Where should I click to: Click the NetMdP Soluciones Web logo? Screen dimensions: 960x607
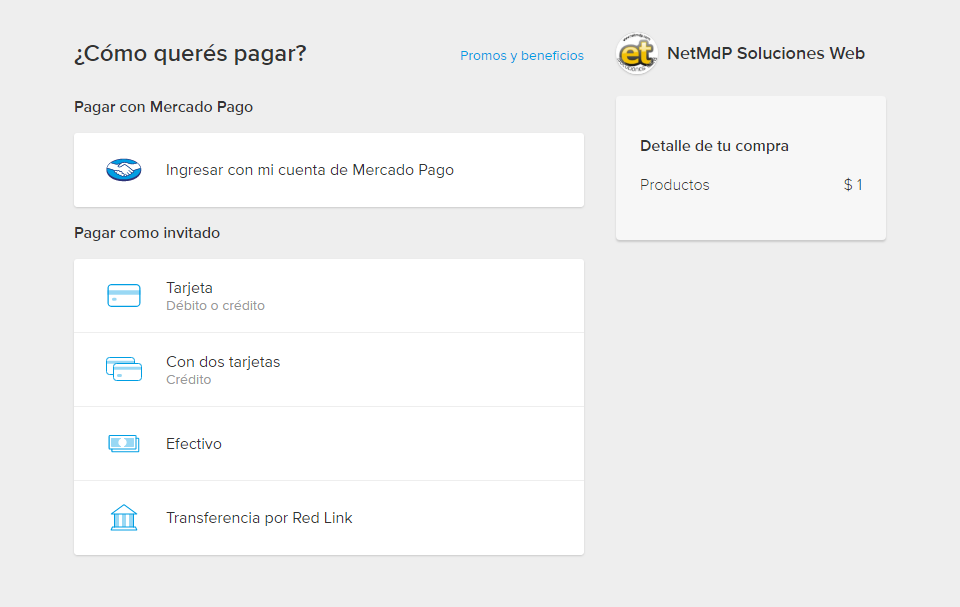[x=637, y=54]
